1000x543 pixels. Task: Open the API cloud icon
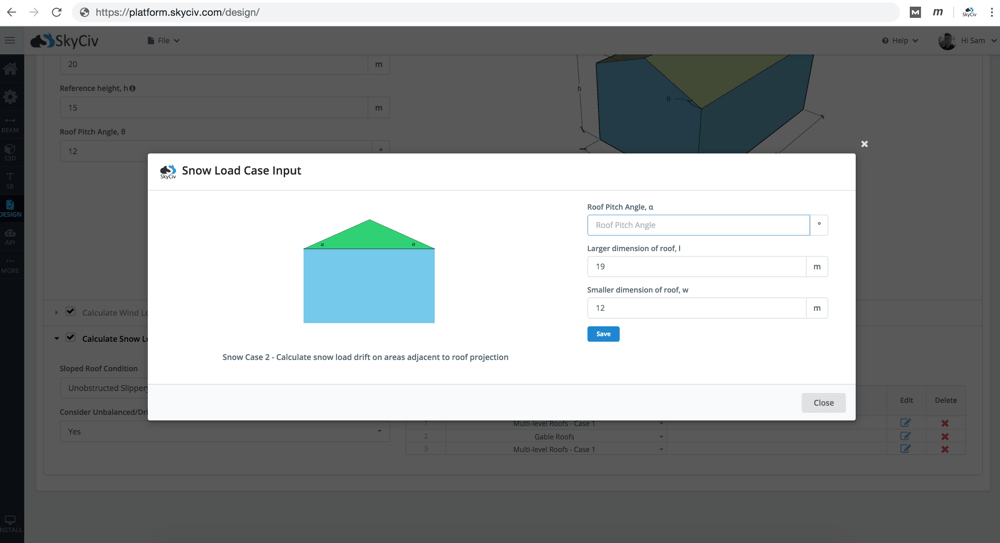pos(10,236)
